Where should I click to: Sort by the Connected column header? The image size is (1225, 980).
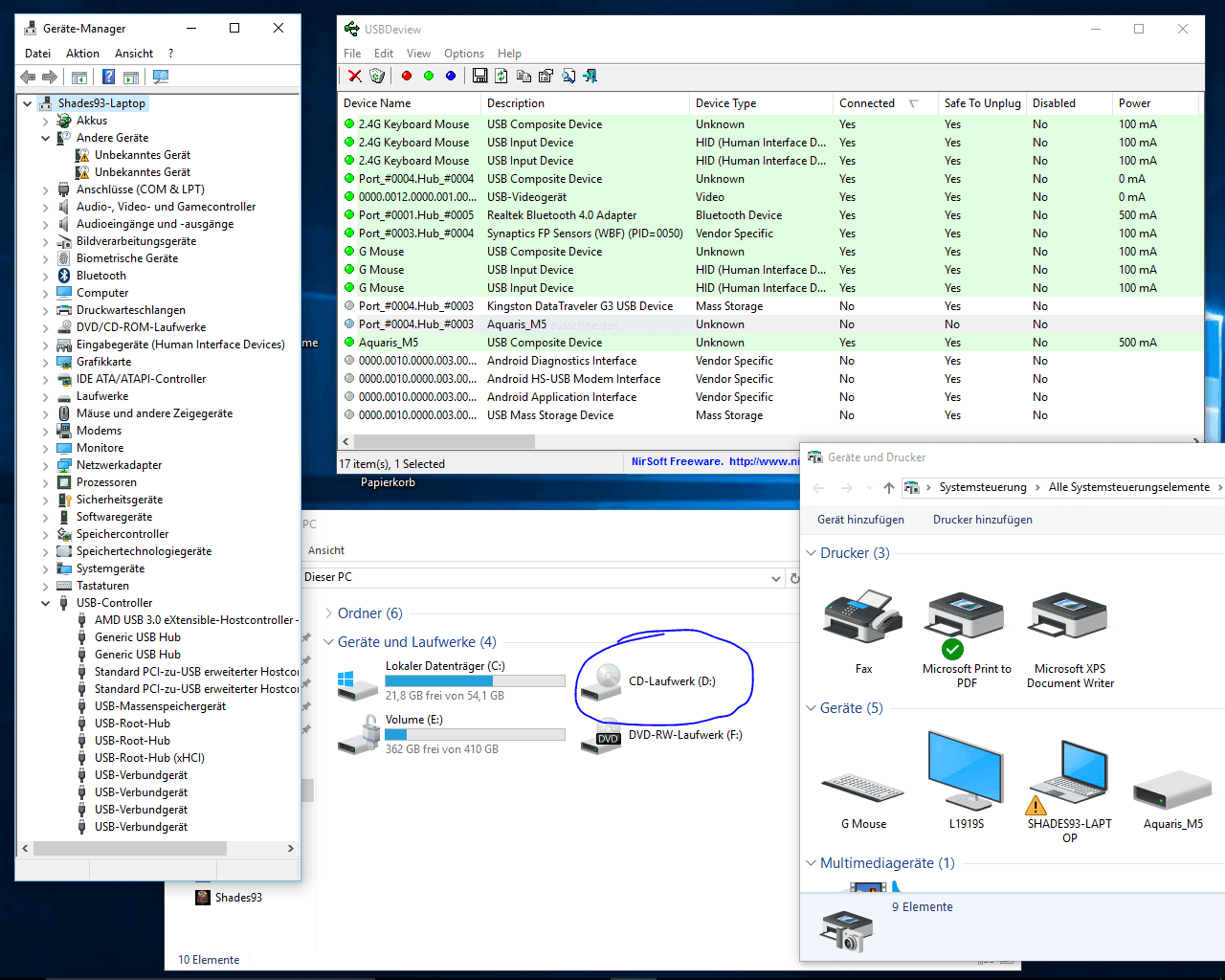(x=884, y=103)
